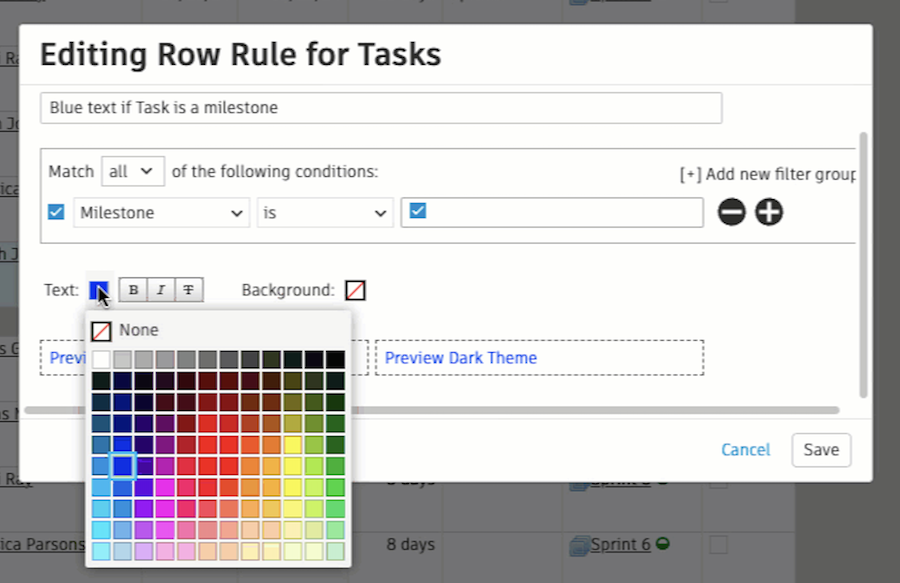Toggle strikethrough text formatting
The width and height of the screenshot is (900, 583).
click(188, 290)
